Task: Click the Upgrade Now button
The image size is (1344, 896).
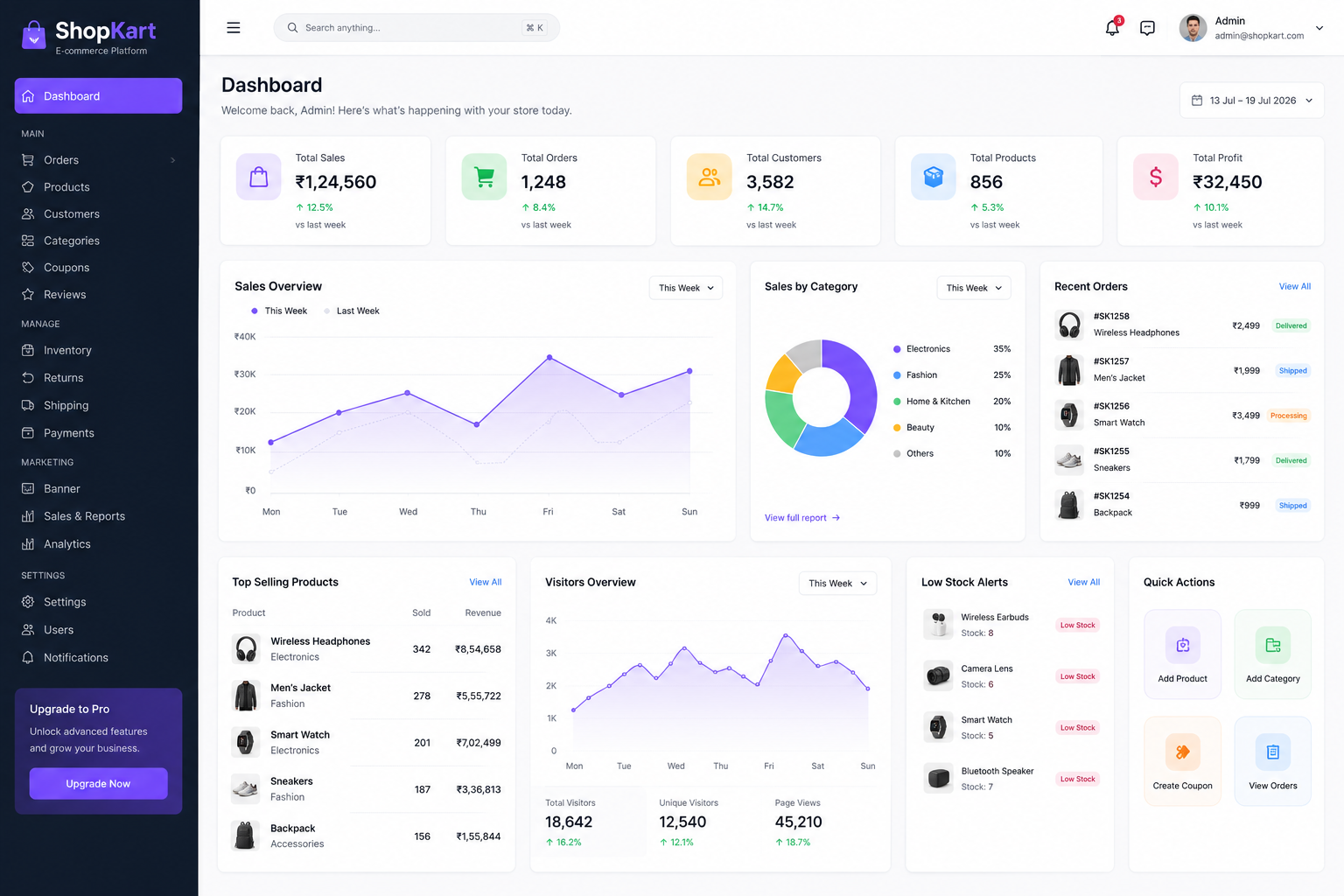Action: tap(98, 784)
